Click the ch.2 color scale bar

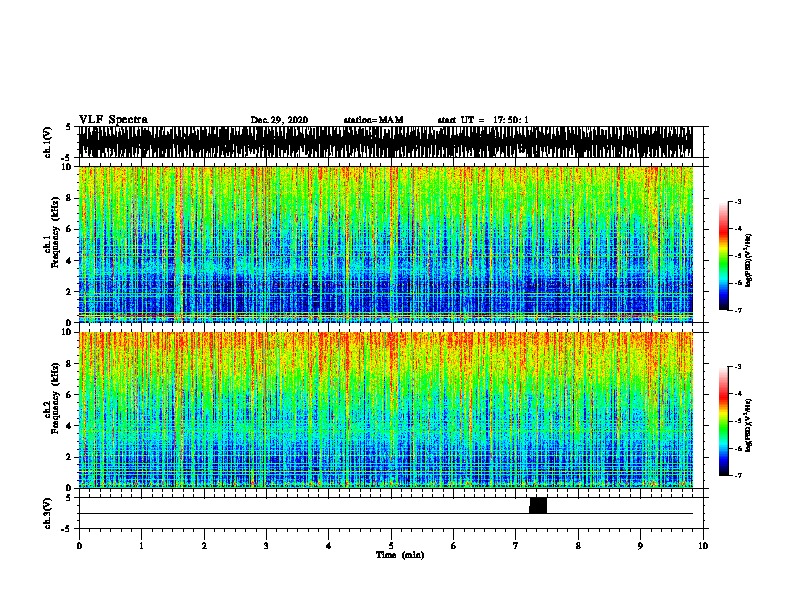point(723,421)
